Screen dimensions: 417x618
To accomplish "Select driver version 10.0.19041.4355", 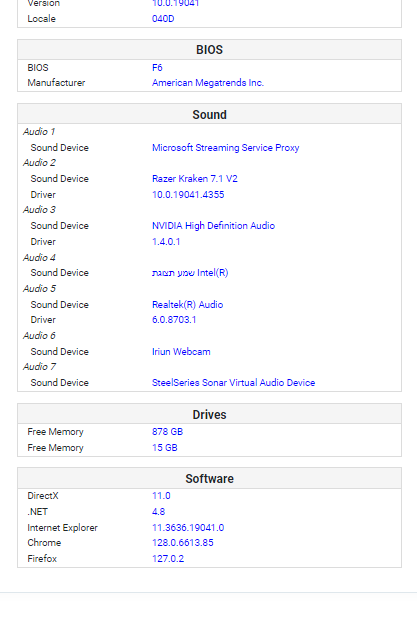I will [x=188, y=195].
